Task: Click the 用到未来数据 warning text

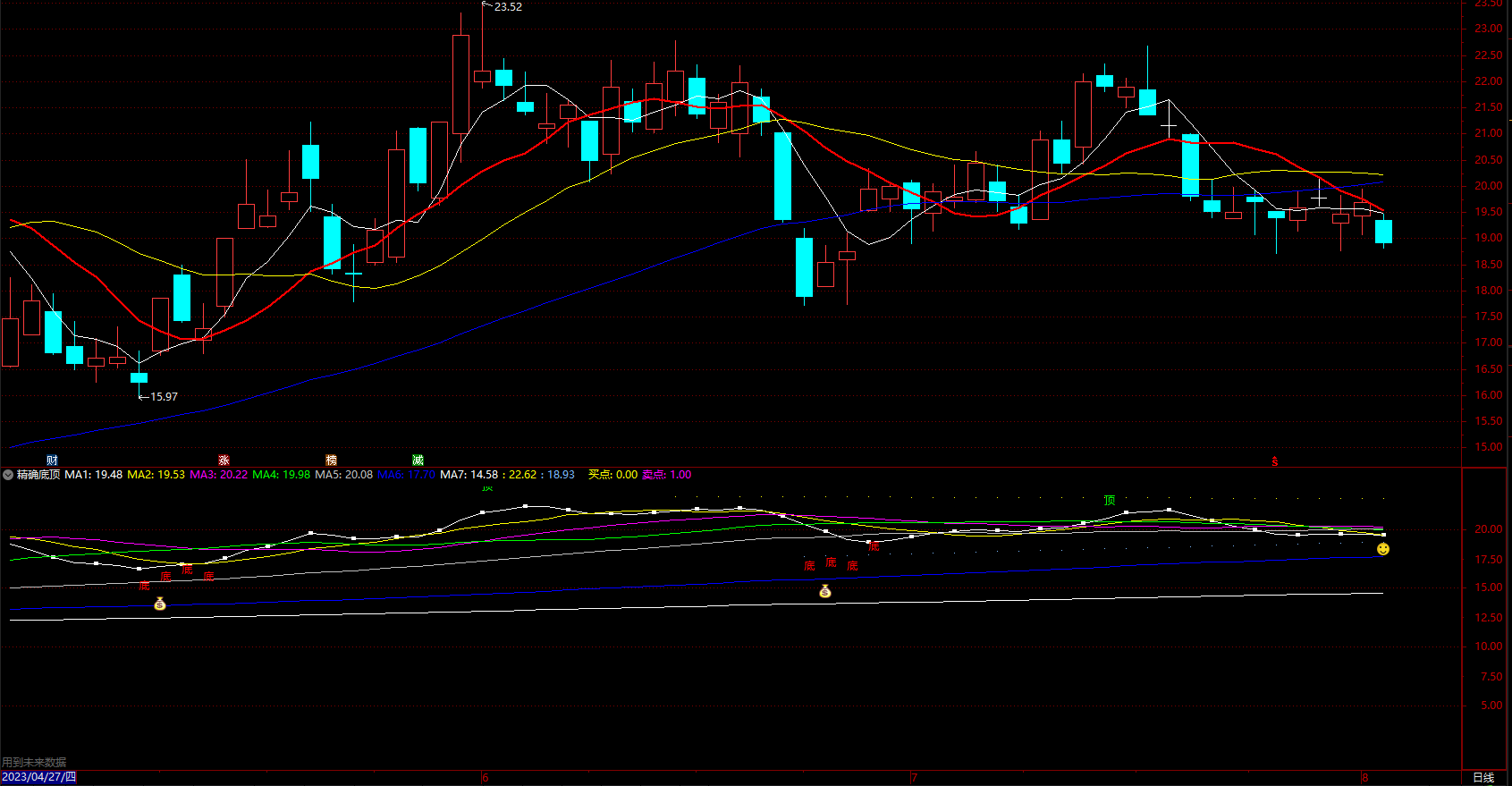Action: coord(34,763)
